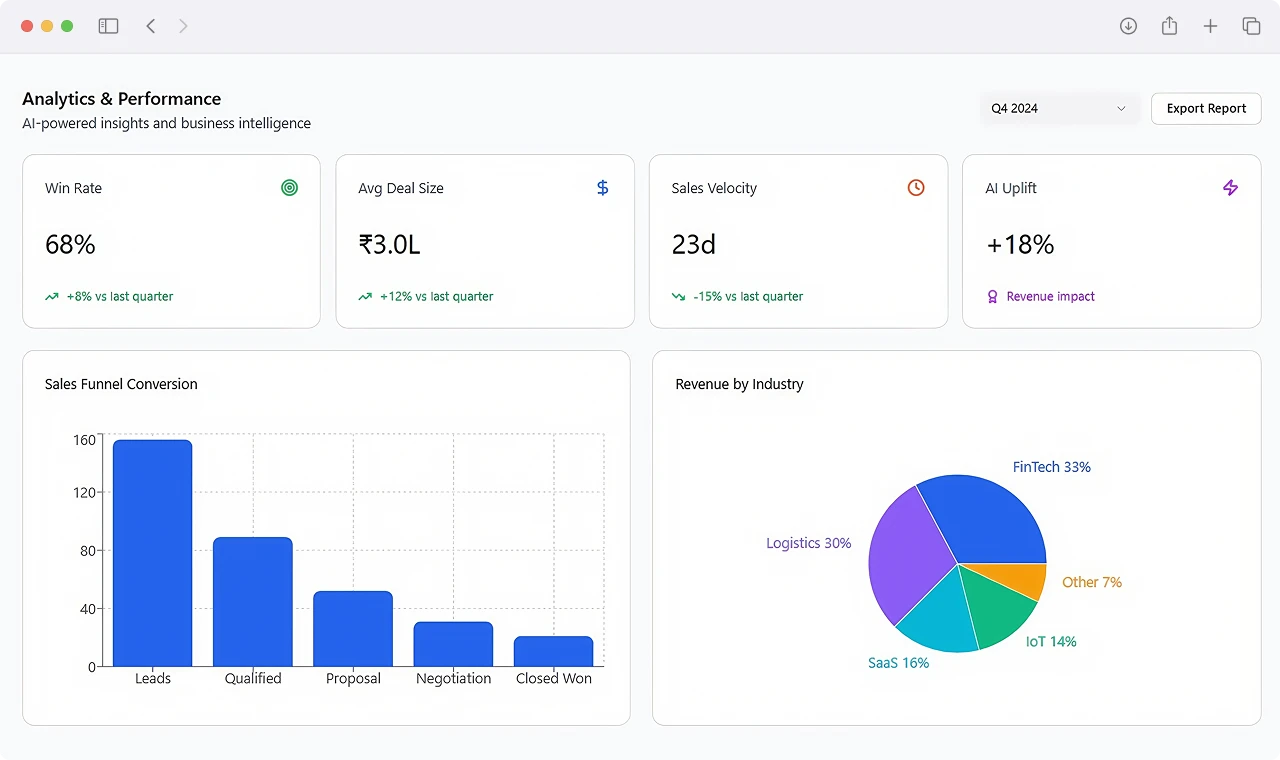This screenshot has height=760, width=1280.
Task: Click the Win Rate target icon
Action: tap(289, 187)
